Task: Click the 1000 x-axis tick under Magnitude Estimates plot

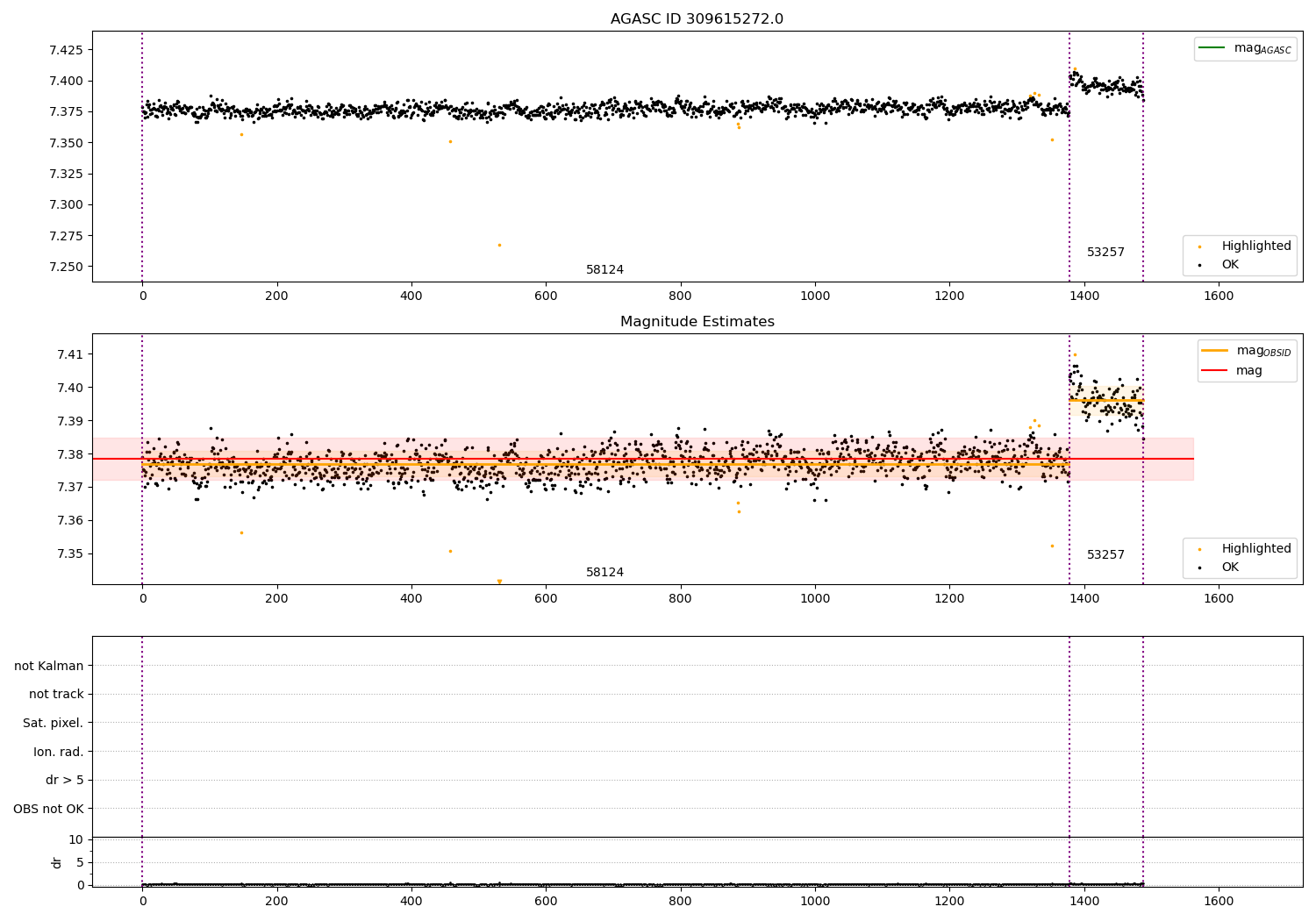Action: coord(815,599)
